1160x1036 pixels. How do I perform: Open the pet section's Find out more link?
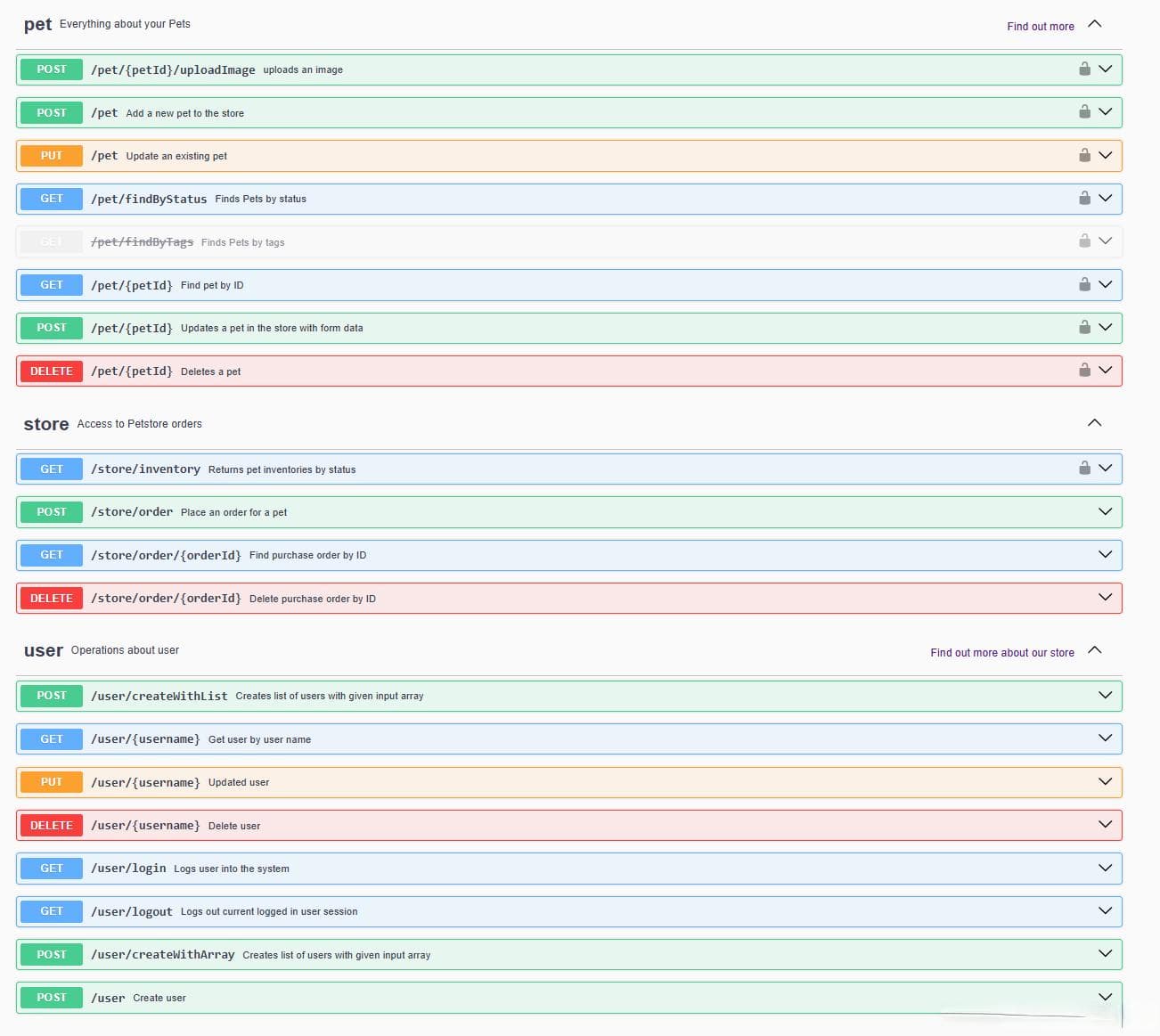(x=1041, y=27)
